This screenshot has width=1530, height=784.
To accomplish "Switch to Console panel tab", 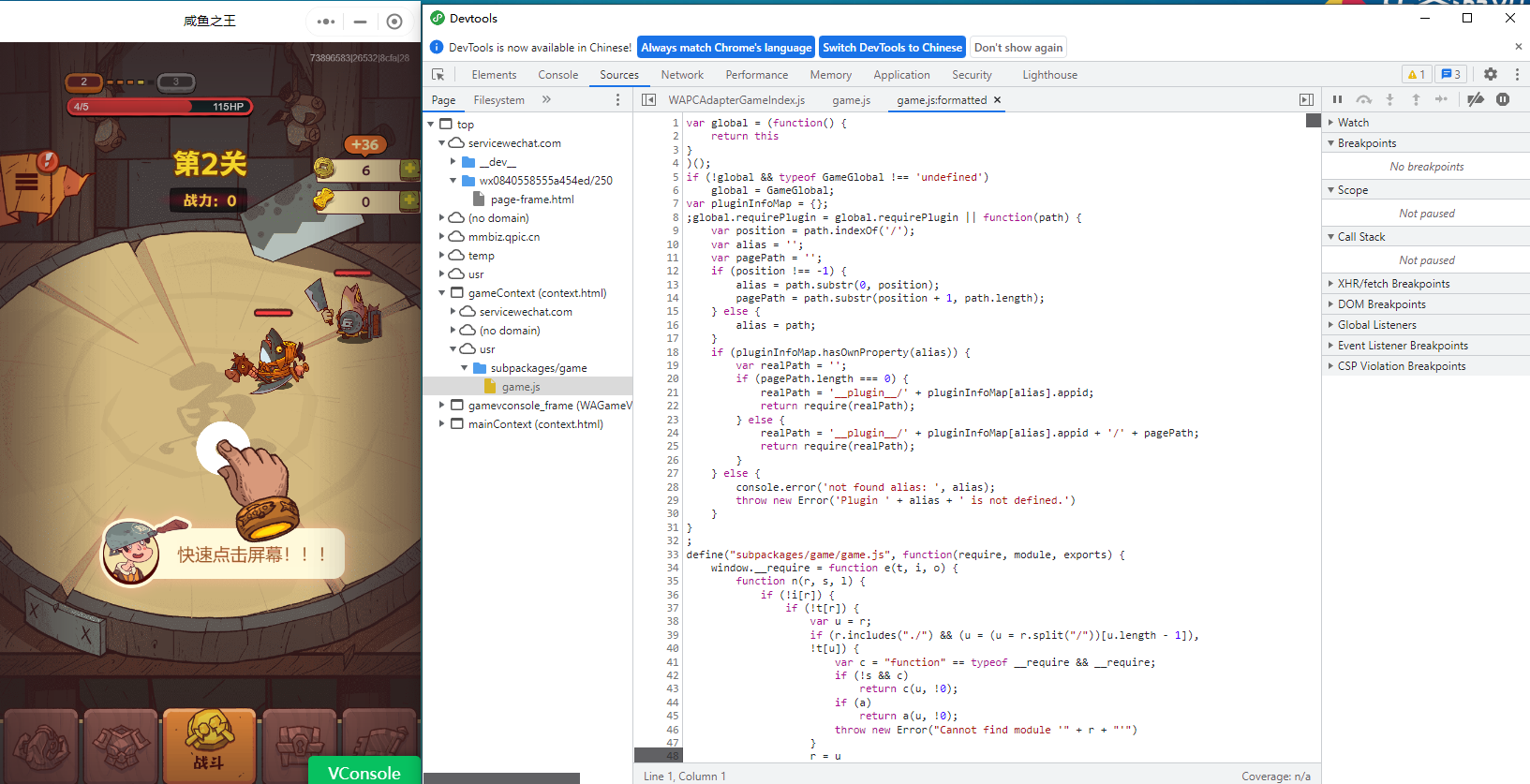I will pos(558,75).
